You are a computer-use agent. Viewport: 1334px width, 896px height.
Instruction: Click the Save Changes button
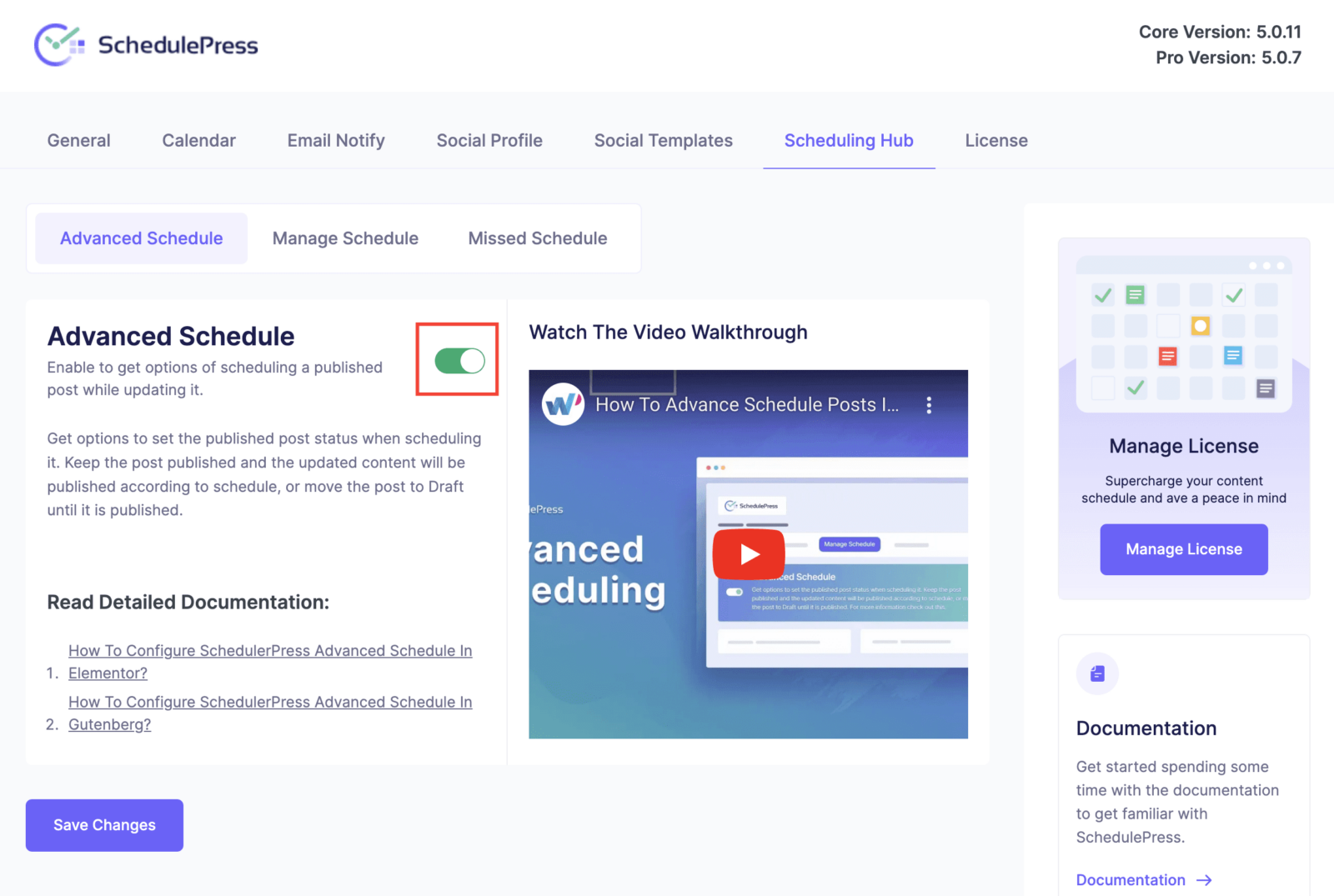pyautogui.click(x=104, y=825)
